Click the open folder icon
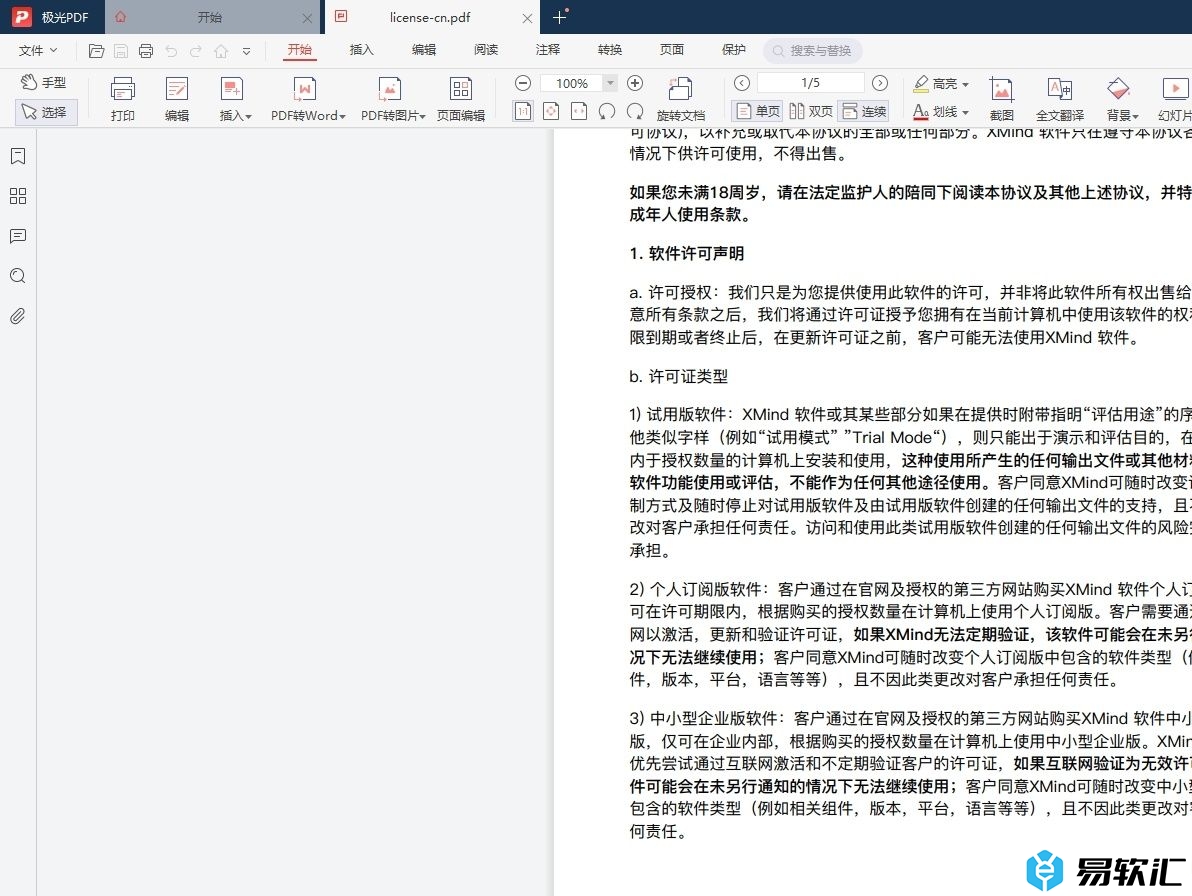The width and height of the screenshot is (1192, 896). 96,51
